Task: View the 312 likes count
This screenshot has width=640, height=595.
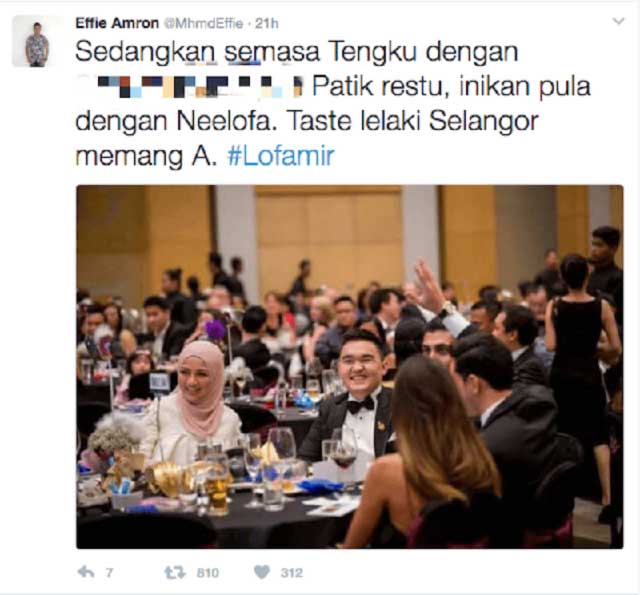Action: click(x=291, y=573)
